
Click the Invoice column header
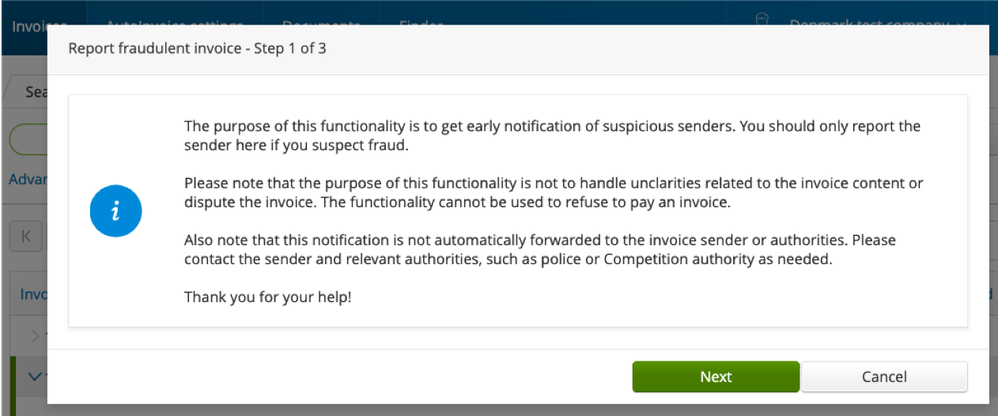(32, 294)
